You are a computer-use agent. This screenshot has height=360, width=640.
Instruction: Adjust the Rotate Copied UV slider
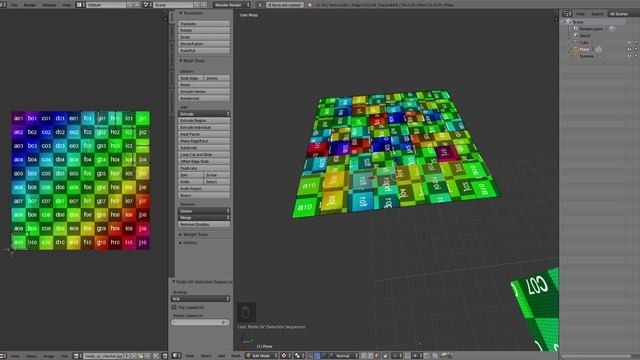coord(200,322)
